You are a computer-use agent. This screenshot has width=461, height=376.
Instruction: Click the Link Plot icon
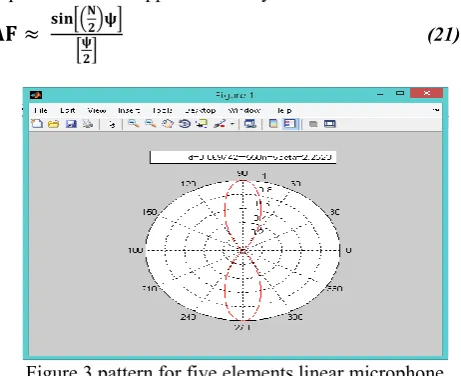250,124
